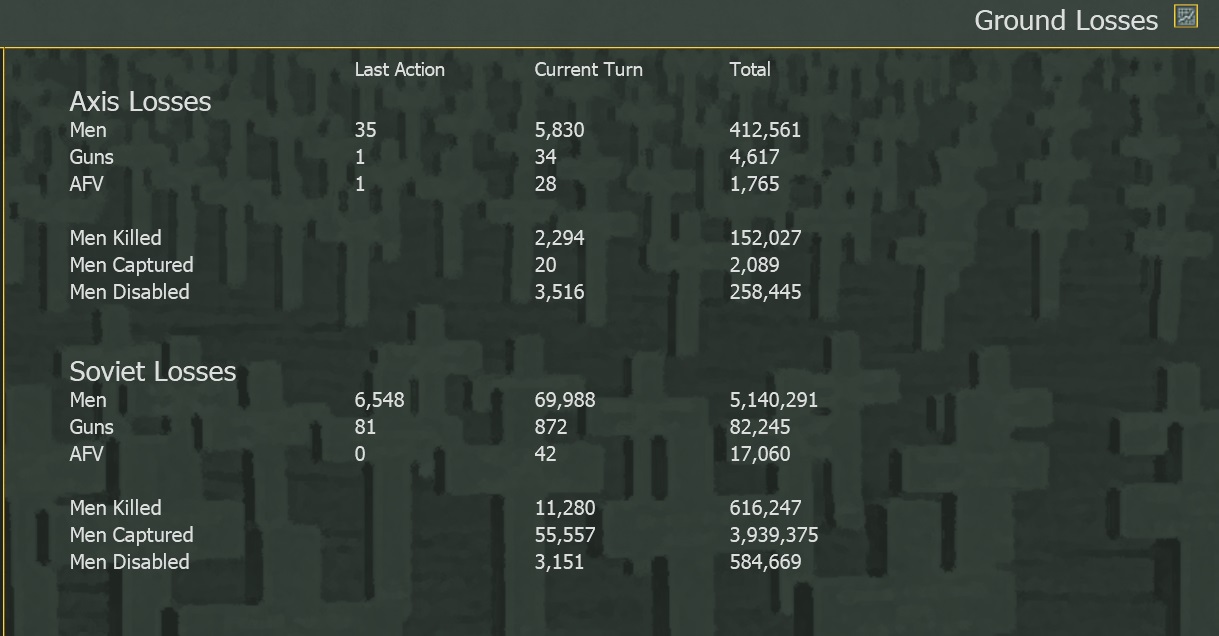Click Soviet total men value 5,140,291
1219x636 pixels.
773,400
